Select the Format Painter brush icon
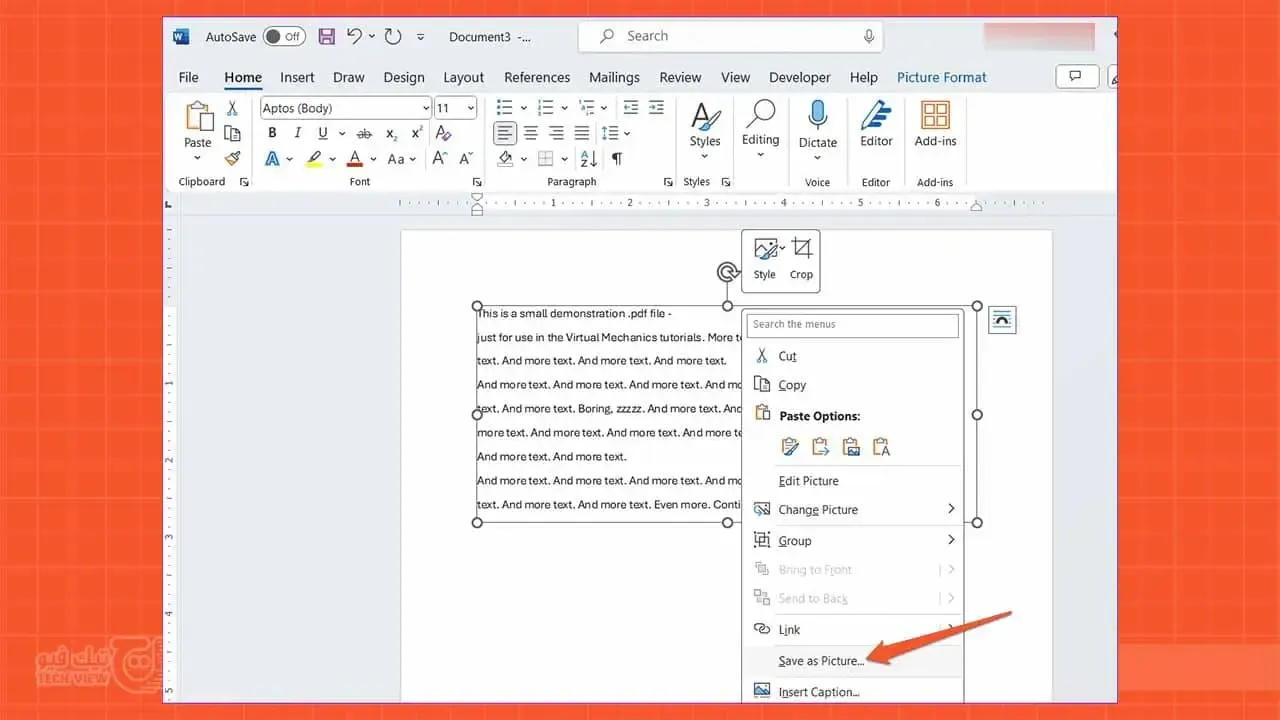 [x=232, y=158]
